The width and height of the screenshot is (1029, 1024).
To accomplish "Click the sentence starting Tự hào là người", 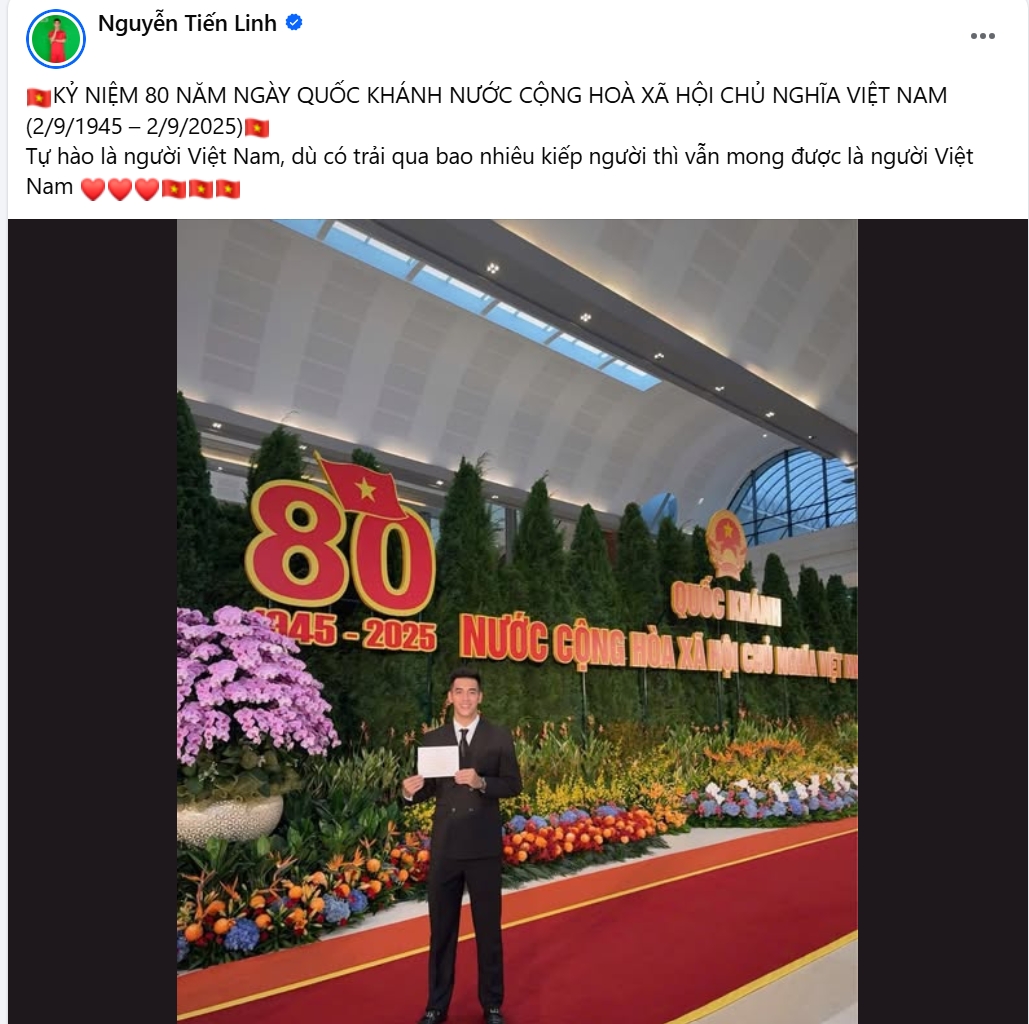I will (x=499, y=171).
